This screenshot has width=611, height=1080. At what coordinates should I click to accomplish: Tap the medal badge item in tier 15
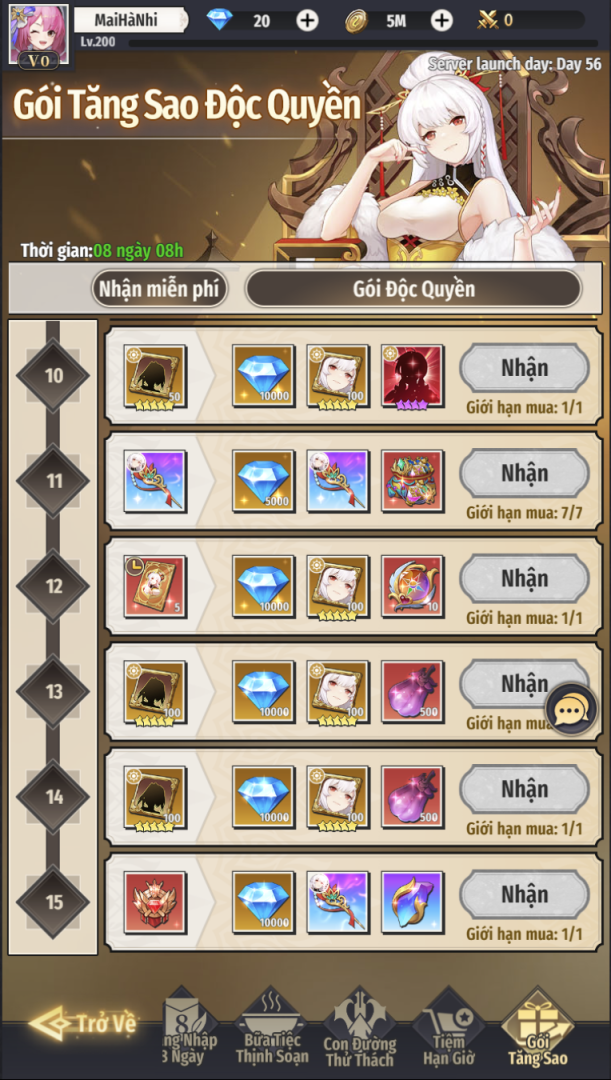pos(155,902)
